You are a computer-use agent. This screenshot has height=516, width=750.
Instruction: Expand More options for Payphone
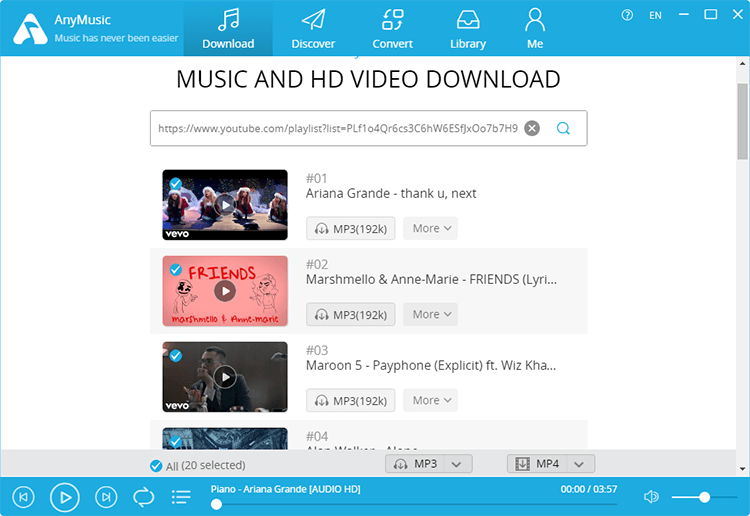[x=430, y=400]
